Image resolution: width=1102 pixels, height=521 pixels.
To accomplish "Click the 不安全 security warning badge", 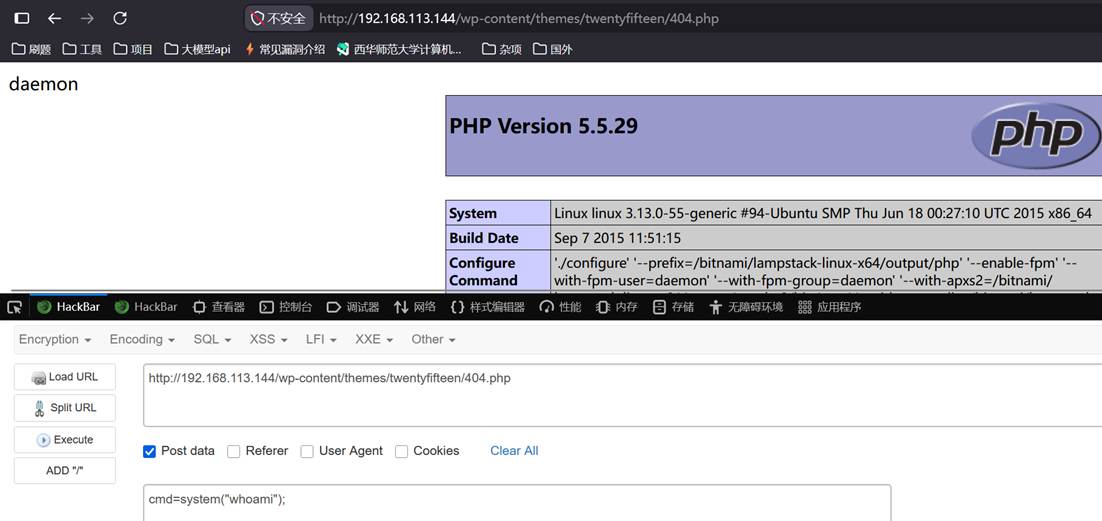I will click(x=279, y=18).
